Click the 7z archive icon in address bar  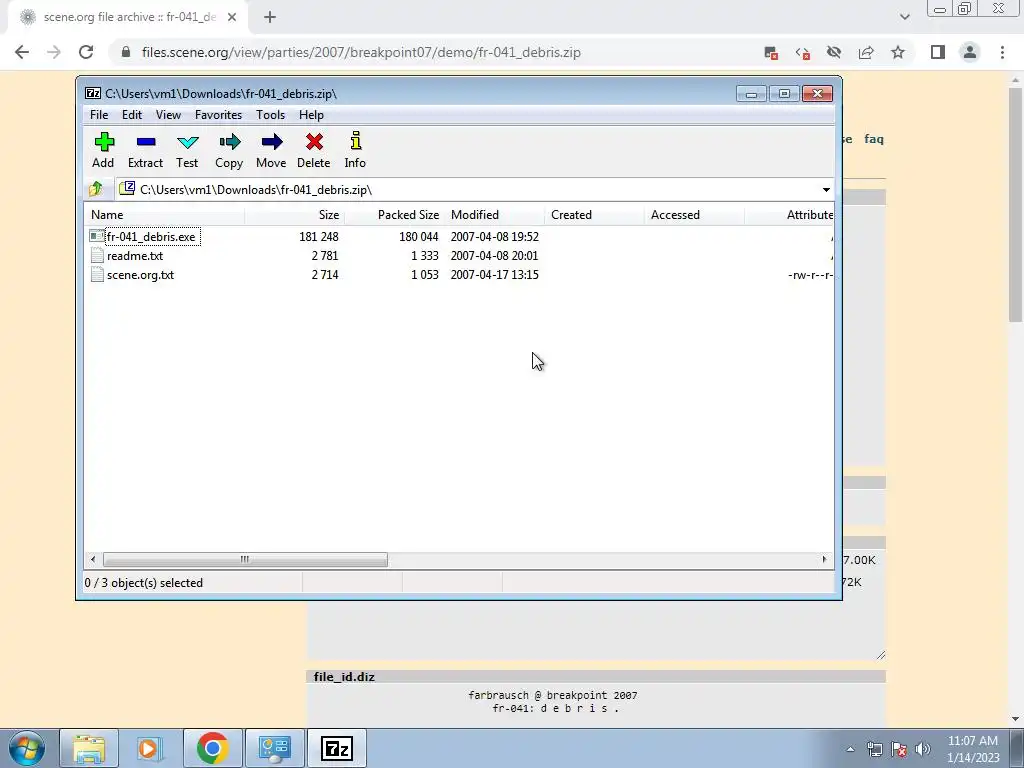(127, 189)
